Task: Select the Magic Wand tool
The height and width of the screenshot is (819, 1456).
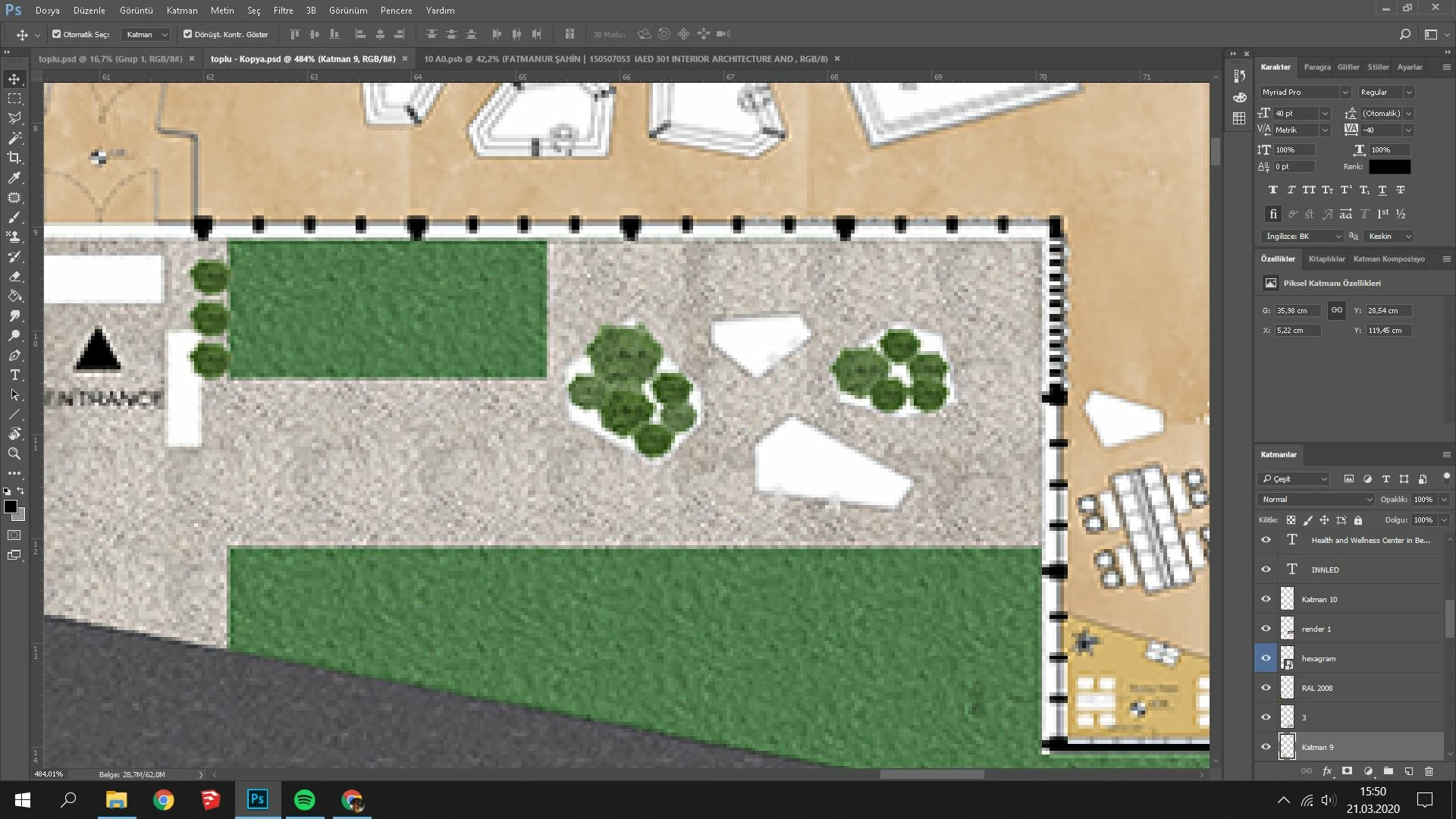Action: coord(14,138)
